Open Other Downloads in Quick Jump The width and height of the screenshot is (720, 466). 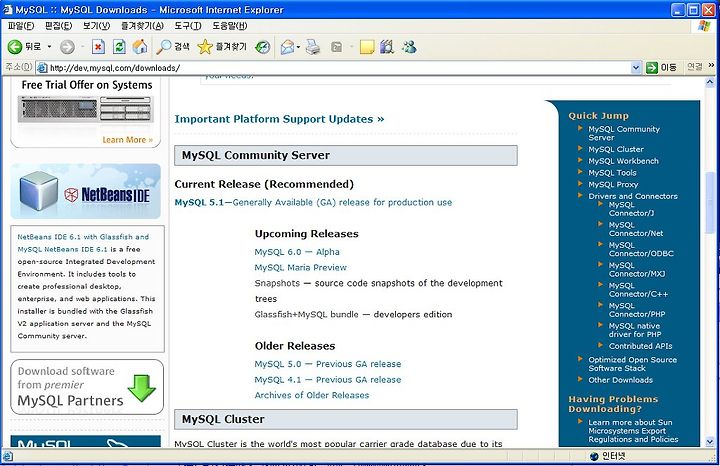pyautogui.click(x=620, y=380)
